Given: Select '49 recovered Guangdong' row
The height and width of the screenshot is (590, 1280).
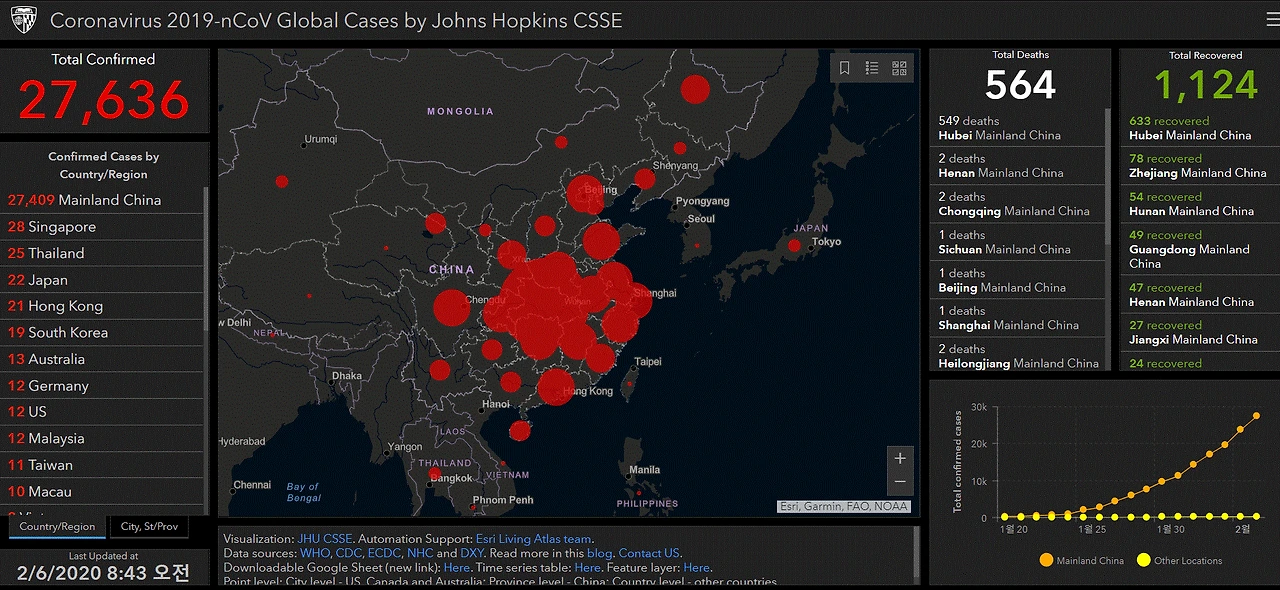Looking at the screenshot, I should pos(1198,249).
